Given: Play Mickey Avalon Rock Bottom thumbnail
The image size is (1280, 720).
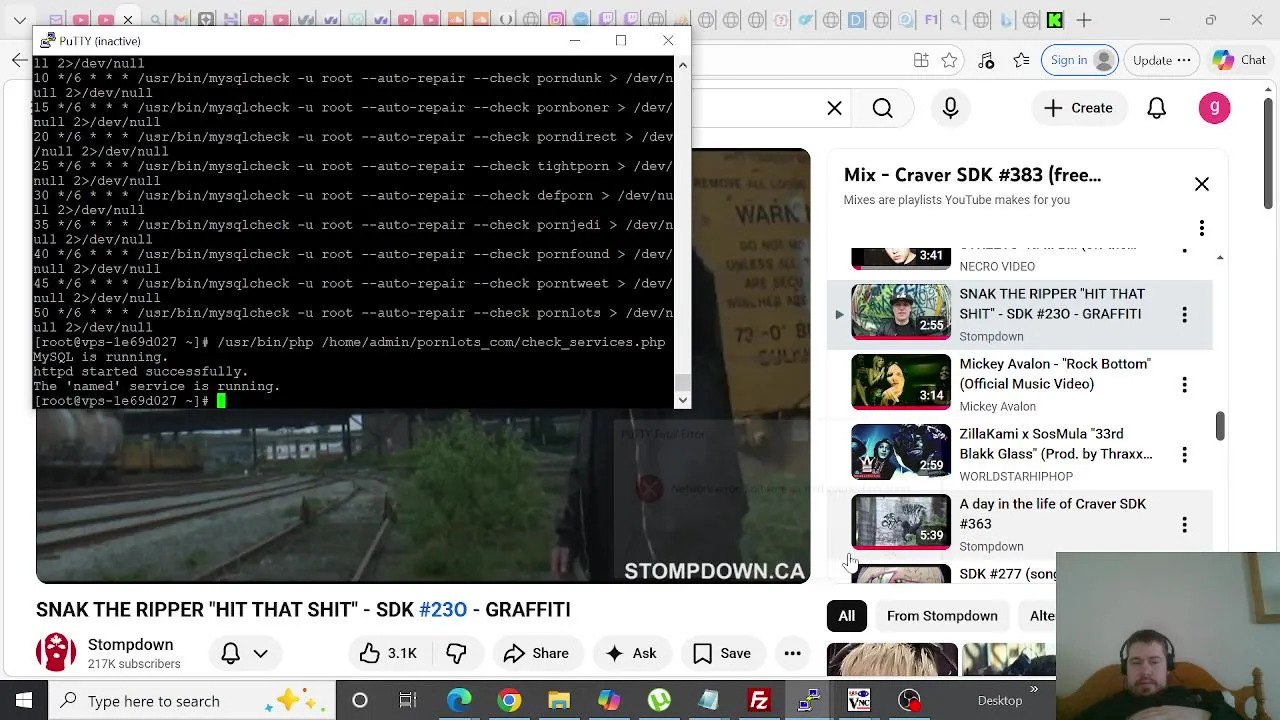Looking at the screenshot, I should pyautogui.click(x=901, y=382).
